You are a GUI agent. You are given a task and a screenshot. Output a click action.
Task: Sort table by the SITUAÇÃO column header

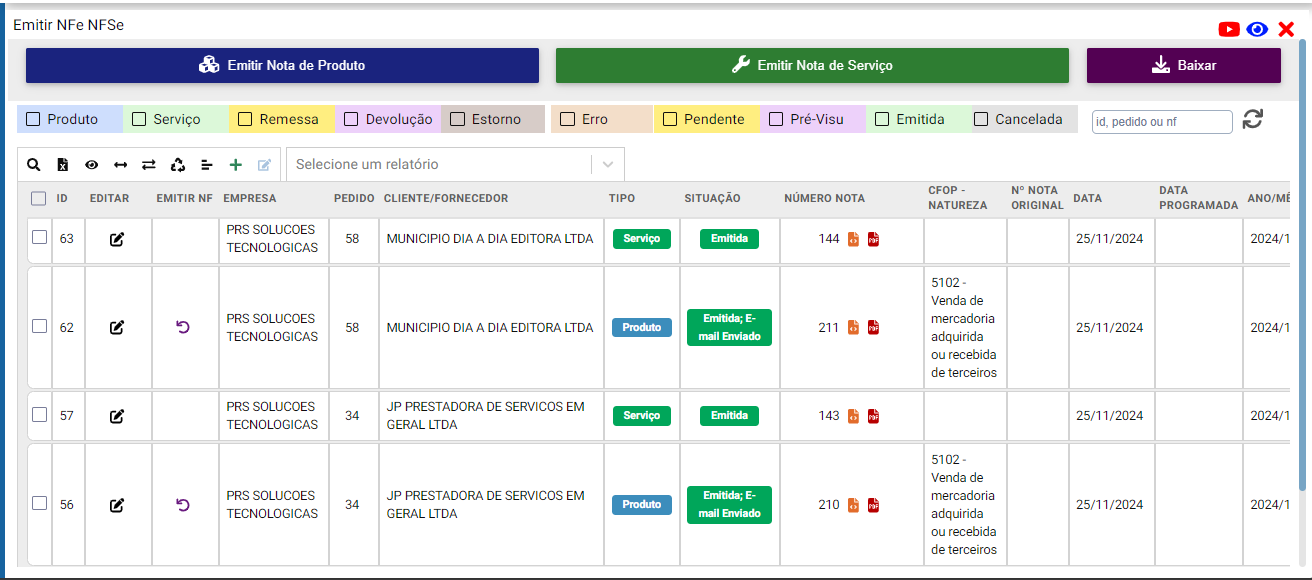712,198
